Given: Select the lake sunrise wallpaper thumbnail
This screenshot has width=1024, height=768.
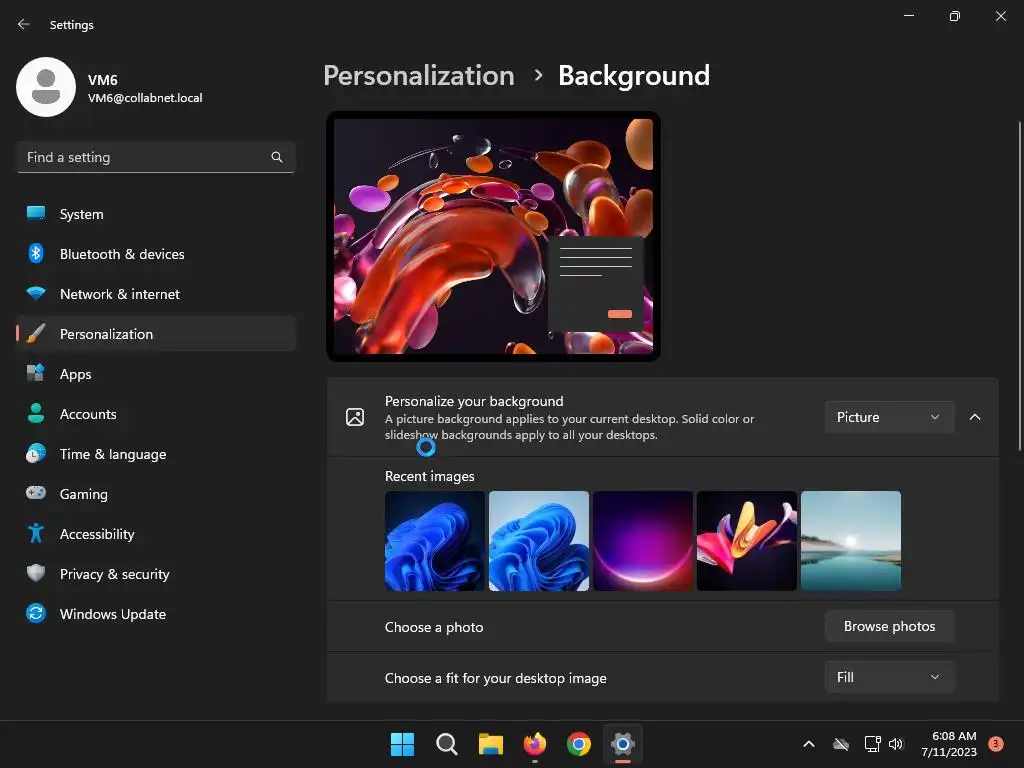Looking at the screenshot, I should tap(851, 541).
